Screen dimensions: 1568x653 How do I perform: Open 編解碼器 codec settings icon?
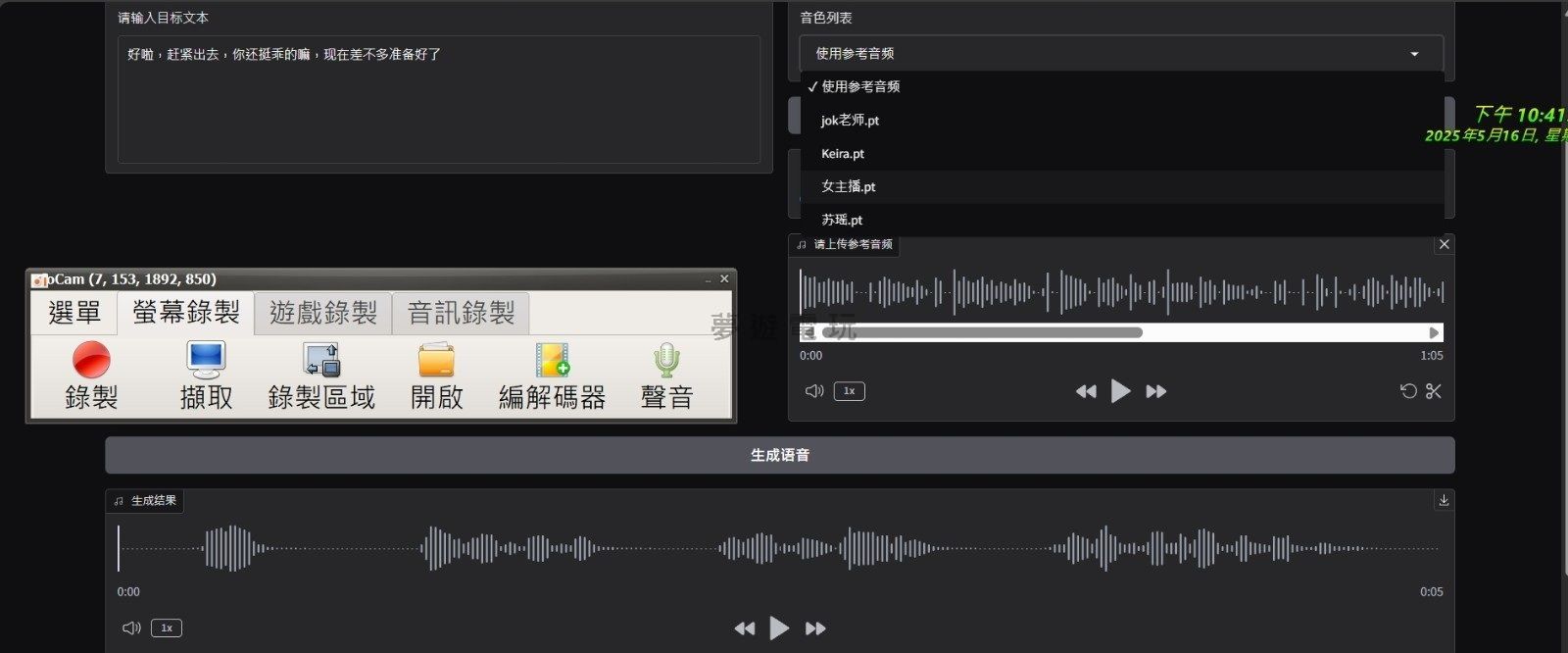tap(552, 376)
